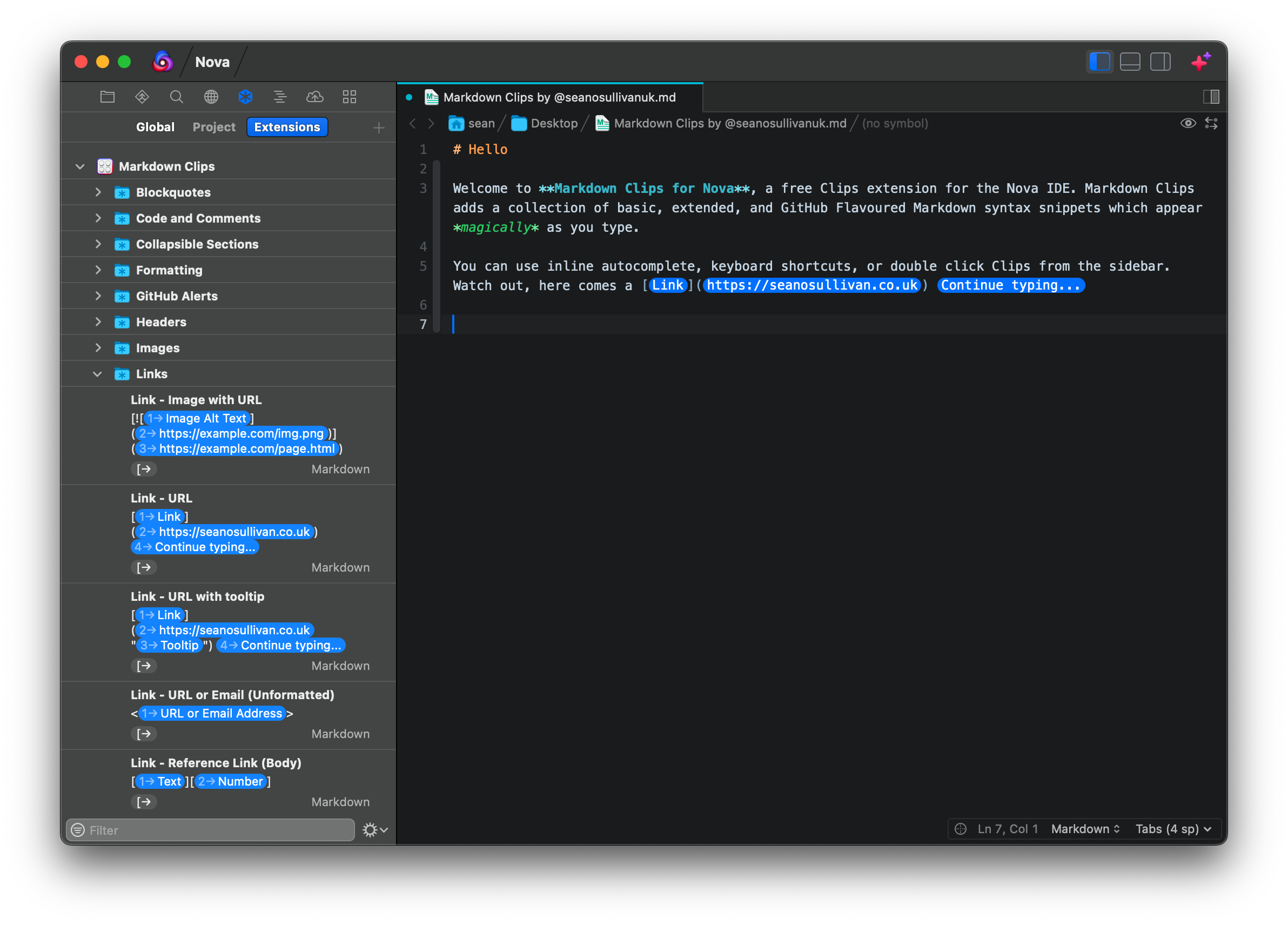1288x925 pixels.
Task: Open the Publishing cloud sidebar icon
Action: pyautogui.click(x=314, y=97)
